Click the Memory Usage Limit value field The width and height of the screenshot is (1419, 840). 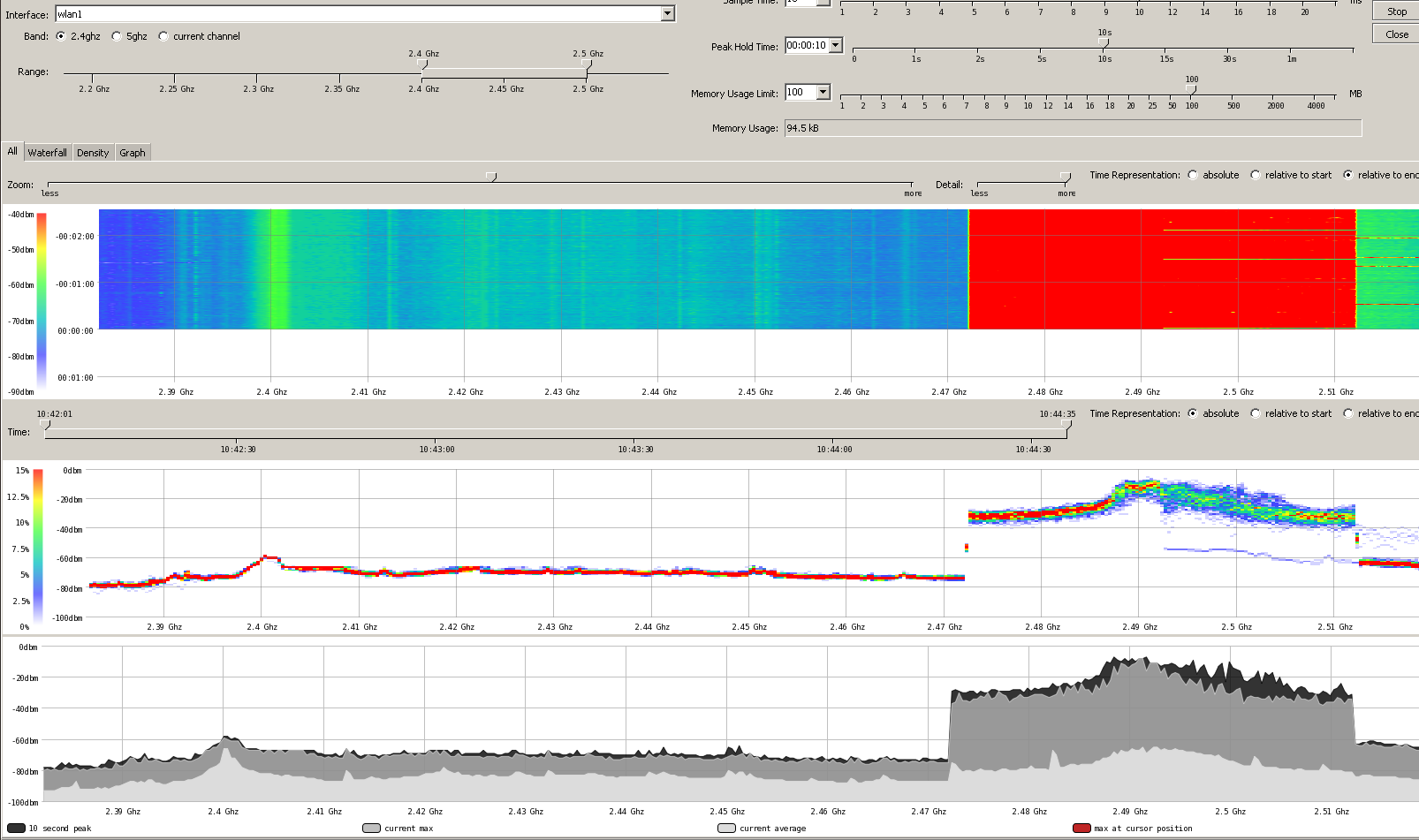801,92
